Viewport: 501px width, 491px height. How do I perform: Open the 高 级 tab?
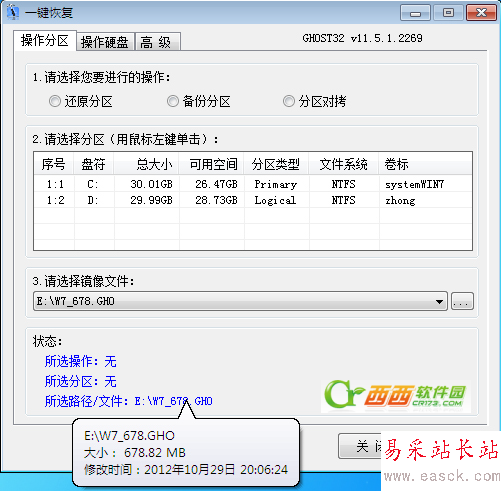[x=157, y=42]
